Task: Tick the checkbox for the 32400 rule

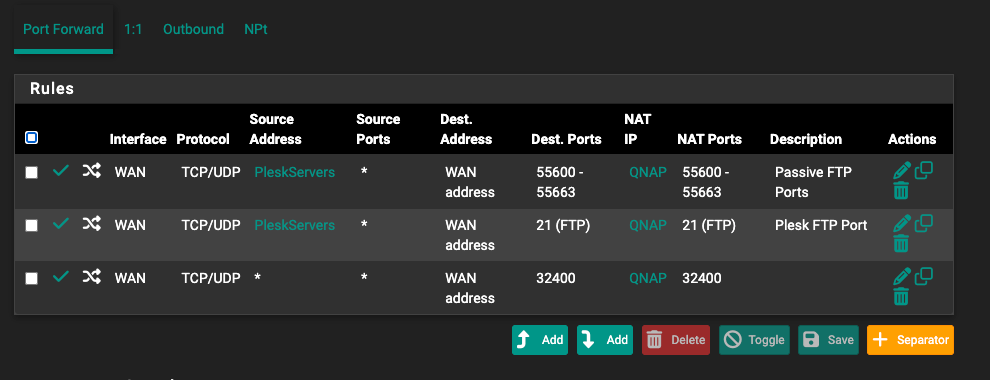Action: (x=32, y=278)
